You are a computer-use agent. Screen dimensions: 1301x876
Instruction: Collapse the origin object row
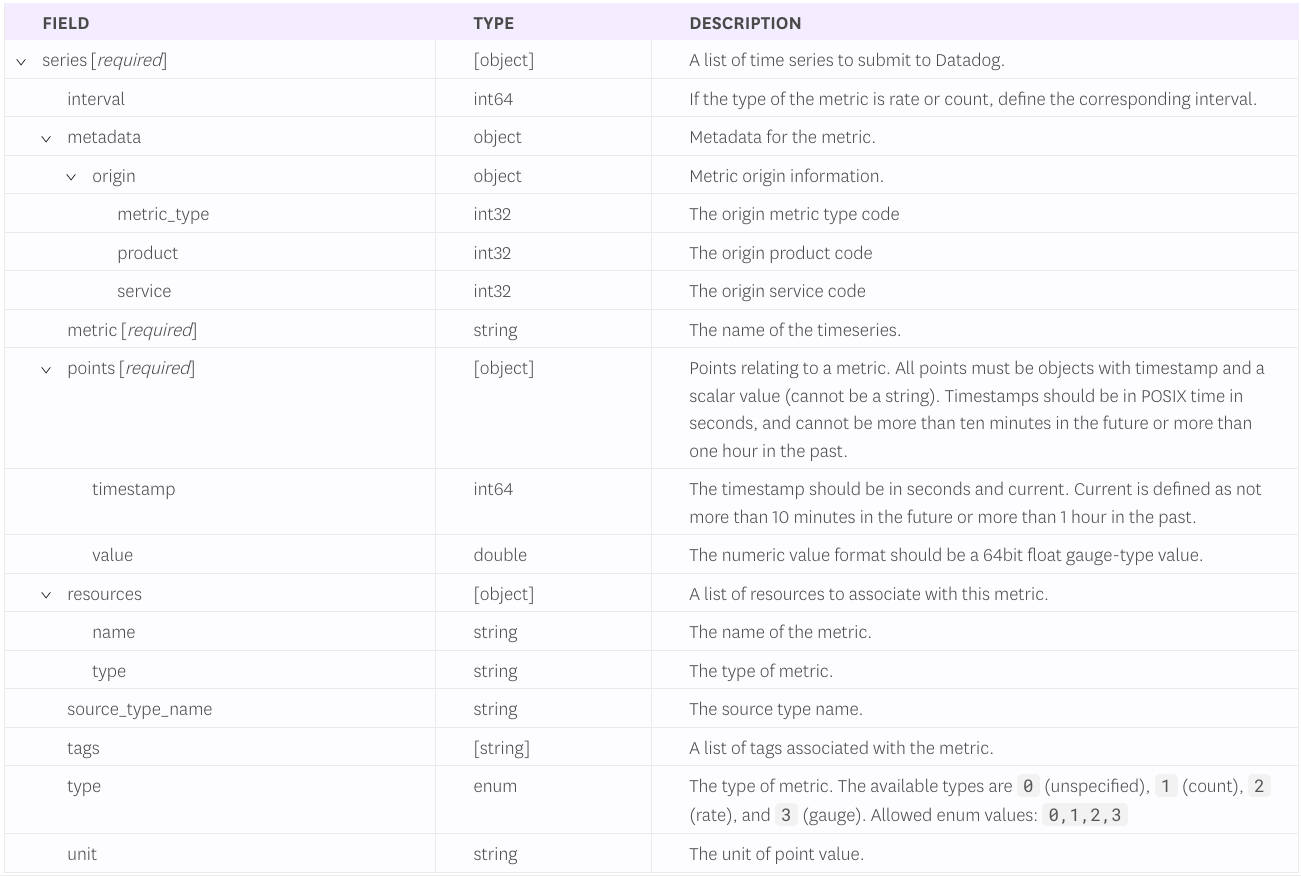point(70,175)
